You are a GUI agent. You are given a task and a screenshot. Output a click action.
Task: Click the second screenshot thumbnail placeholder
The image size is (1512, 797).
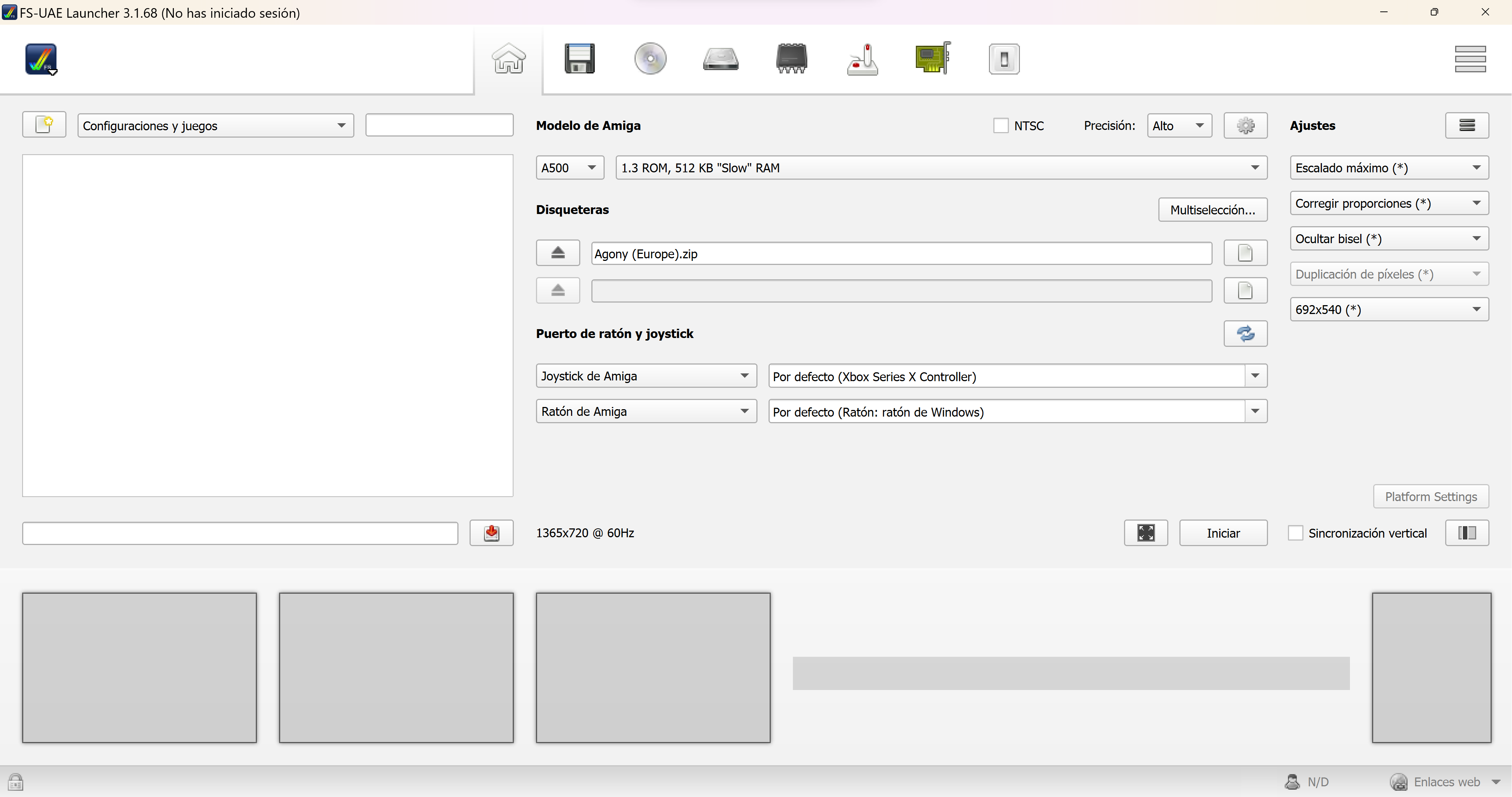(x=396, y=667)
